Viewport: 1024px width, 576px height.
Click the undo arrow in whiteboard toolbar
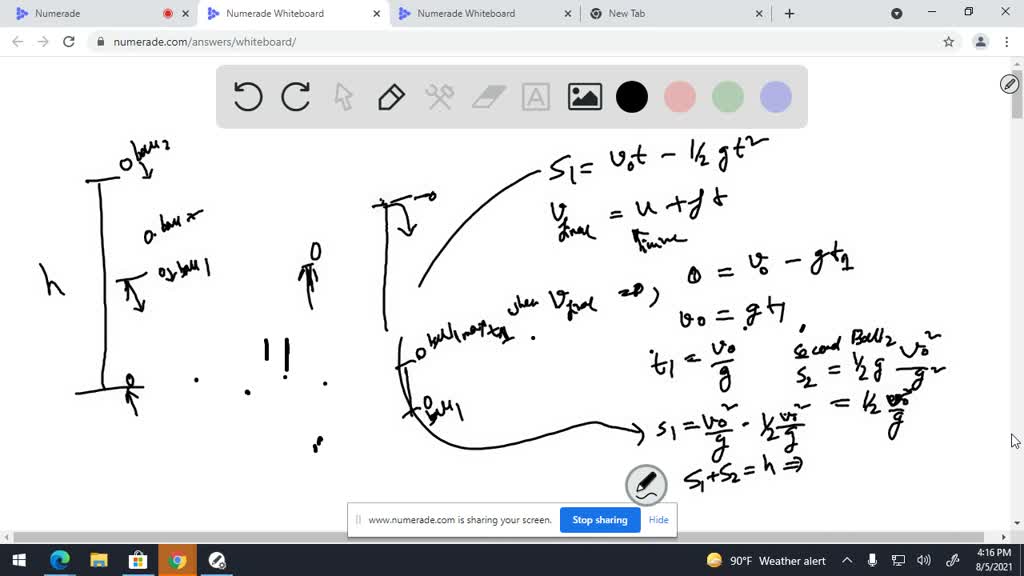[x=248, y=97]
